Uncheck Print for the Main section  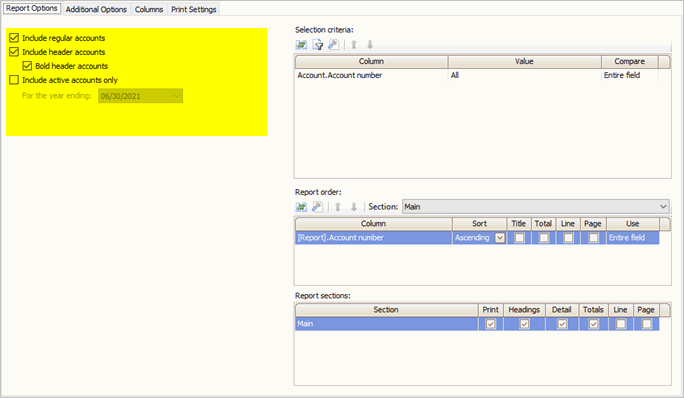click(491, 324)
